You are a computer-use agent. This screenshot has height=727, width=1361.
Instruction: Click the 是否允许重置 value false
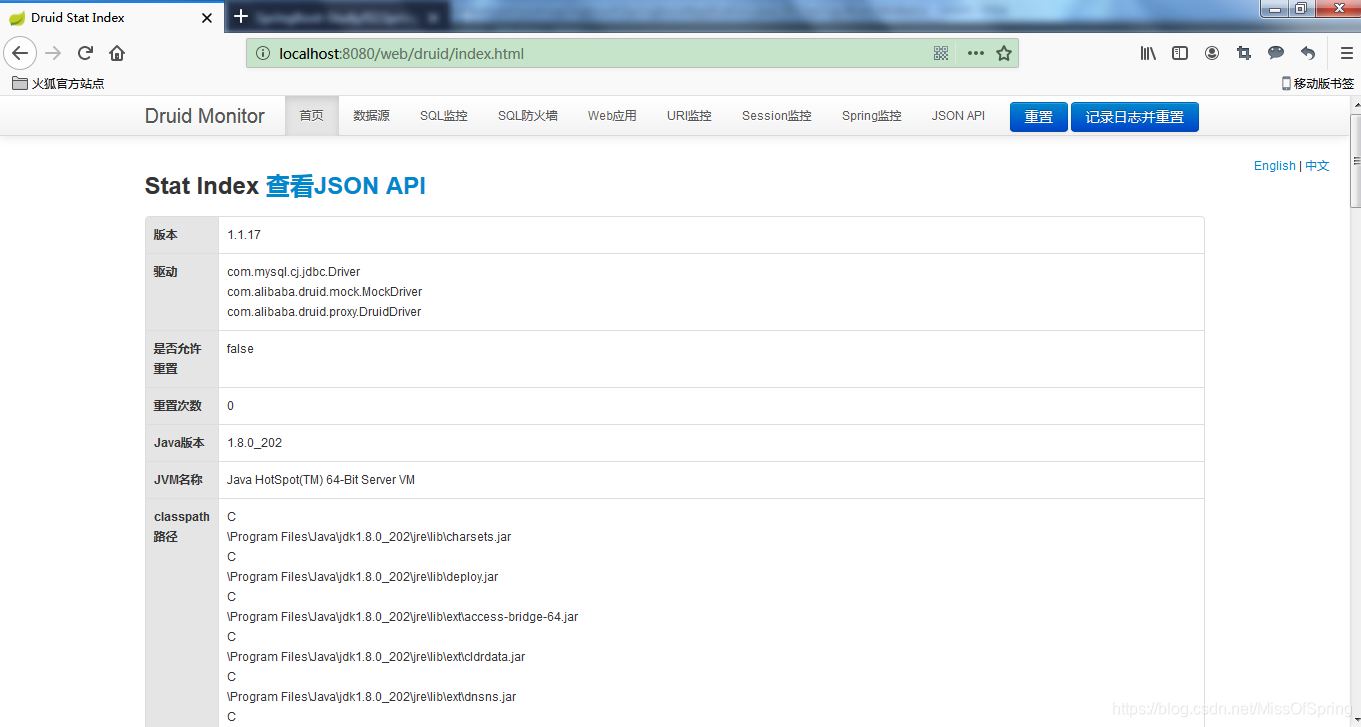(240, 349)
